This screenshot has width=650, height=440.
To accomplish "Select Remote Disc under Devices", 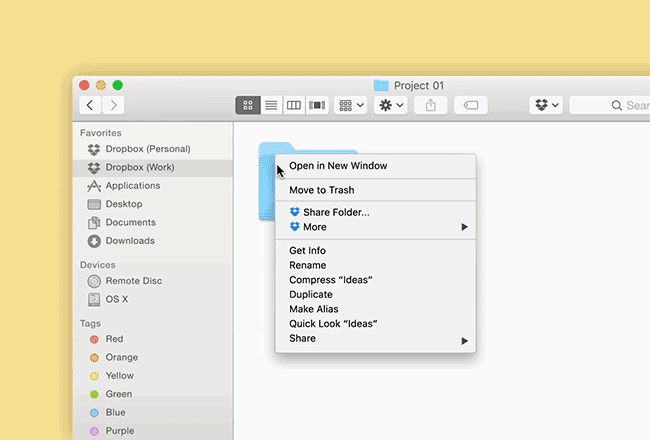I will pyautogui.click(x=133, y=281).
